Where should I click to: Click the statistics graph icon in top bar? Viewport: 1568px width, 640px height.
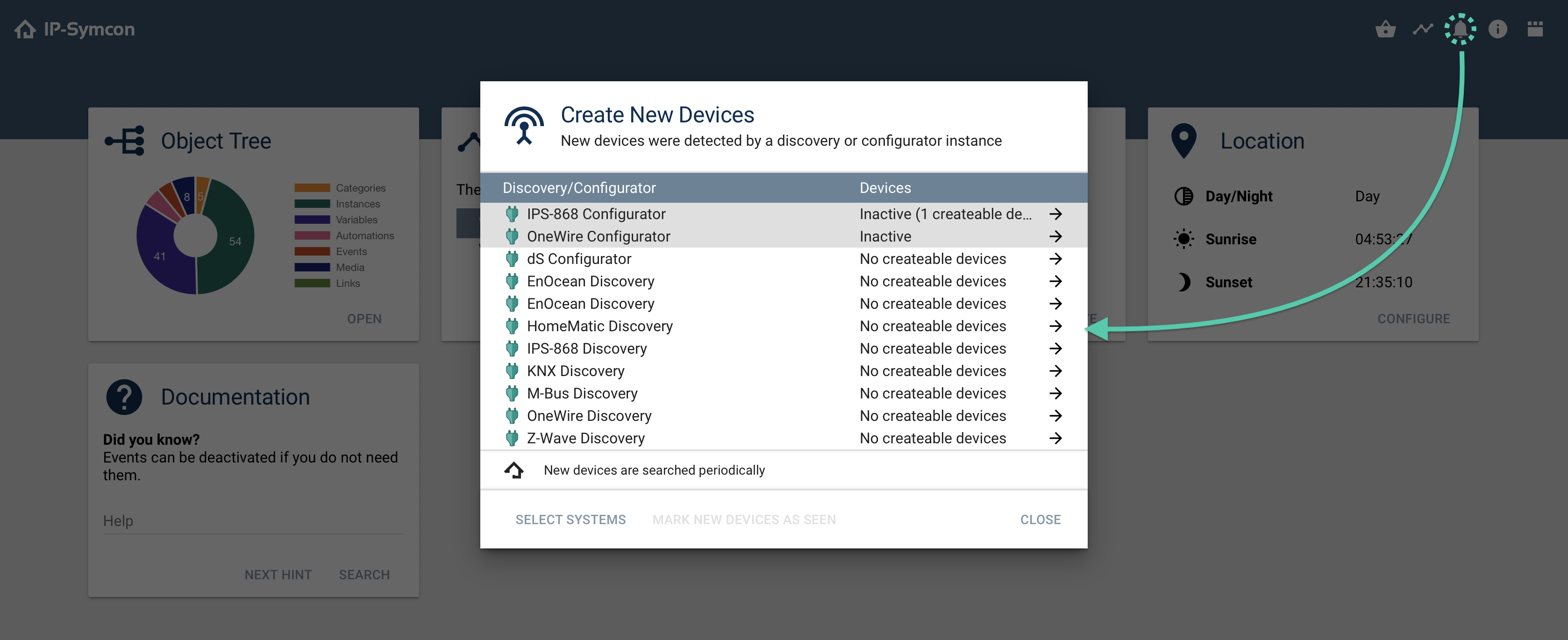pyautogui.click(x=1423, y=28)
